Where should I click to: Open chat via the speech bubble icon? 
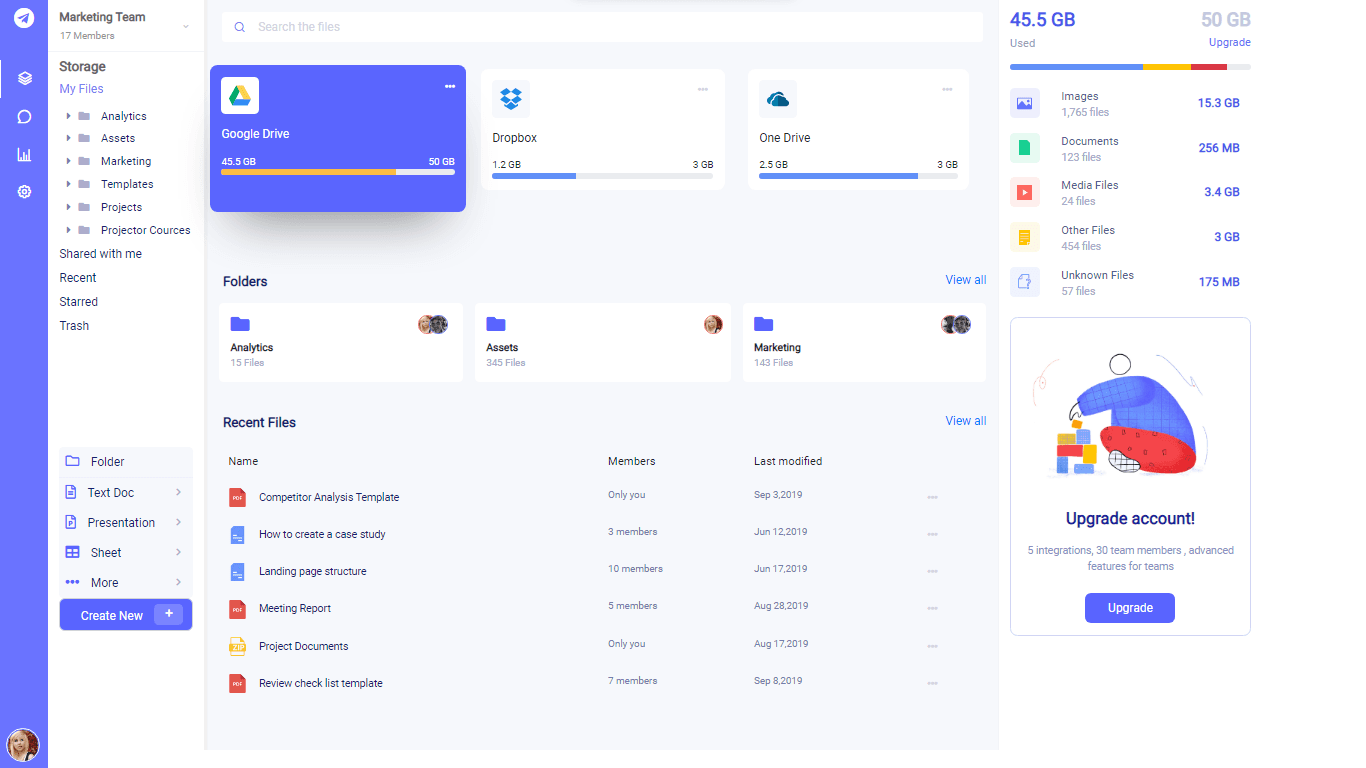coord(23,116)
